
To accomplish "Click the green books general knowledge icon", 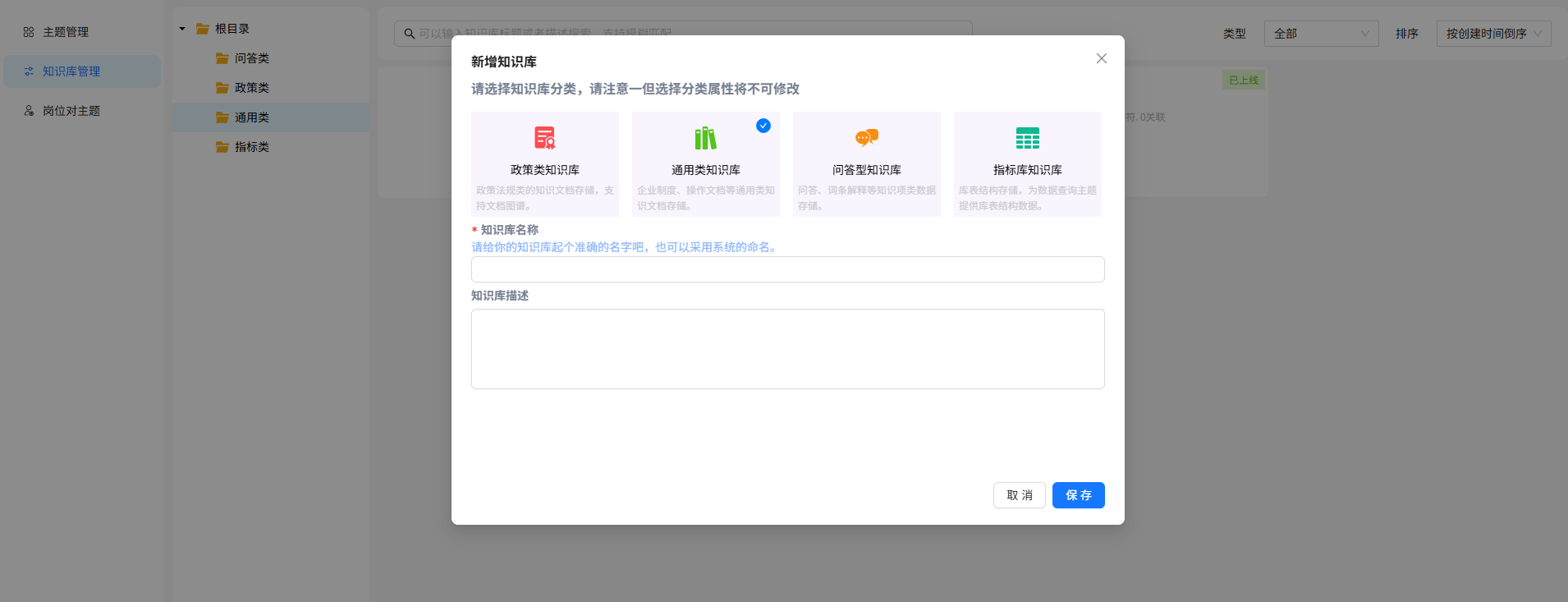I will coord(705,138).
